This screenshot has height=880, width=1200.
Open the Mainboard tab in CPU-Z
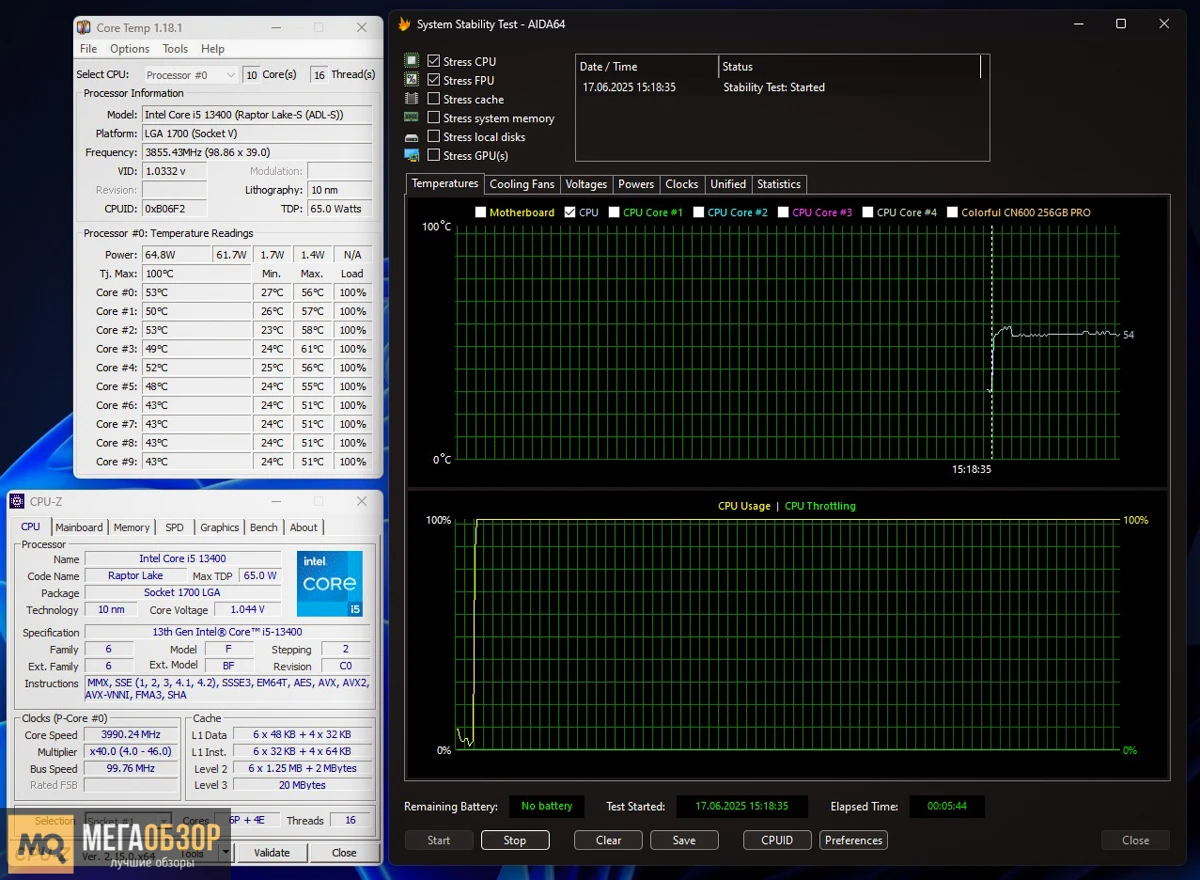click(x=79, y=527)
